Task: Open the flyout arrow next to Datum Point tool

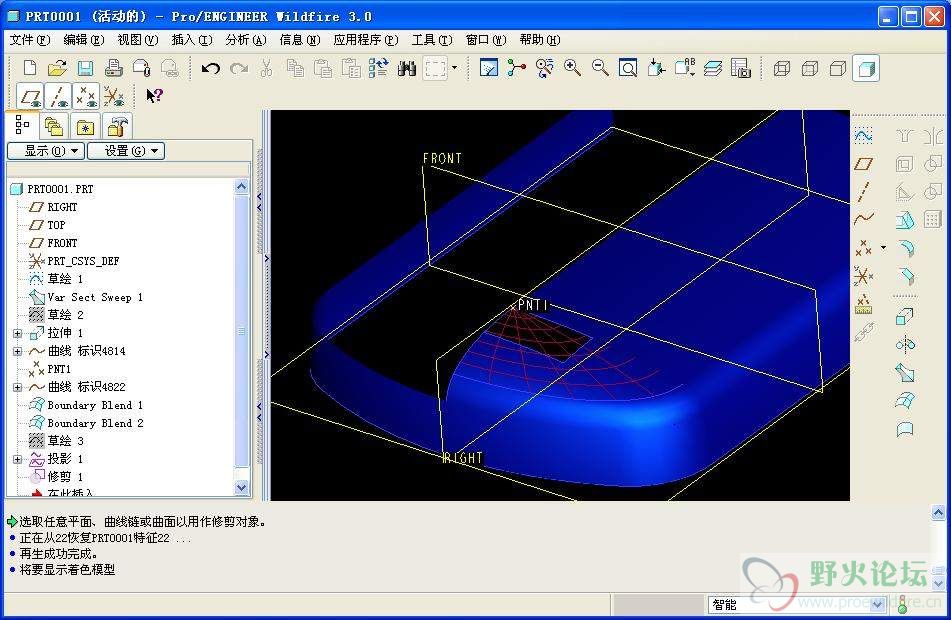Action: click(x=883, y=248)
